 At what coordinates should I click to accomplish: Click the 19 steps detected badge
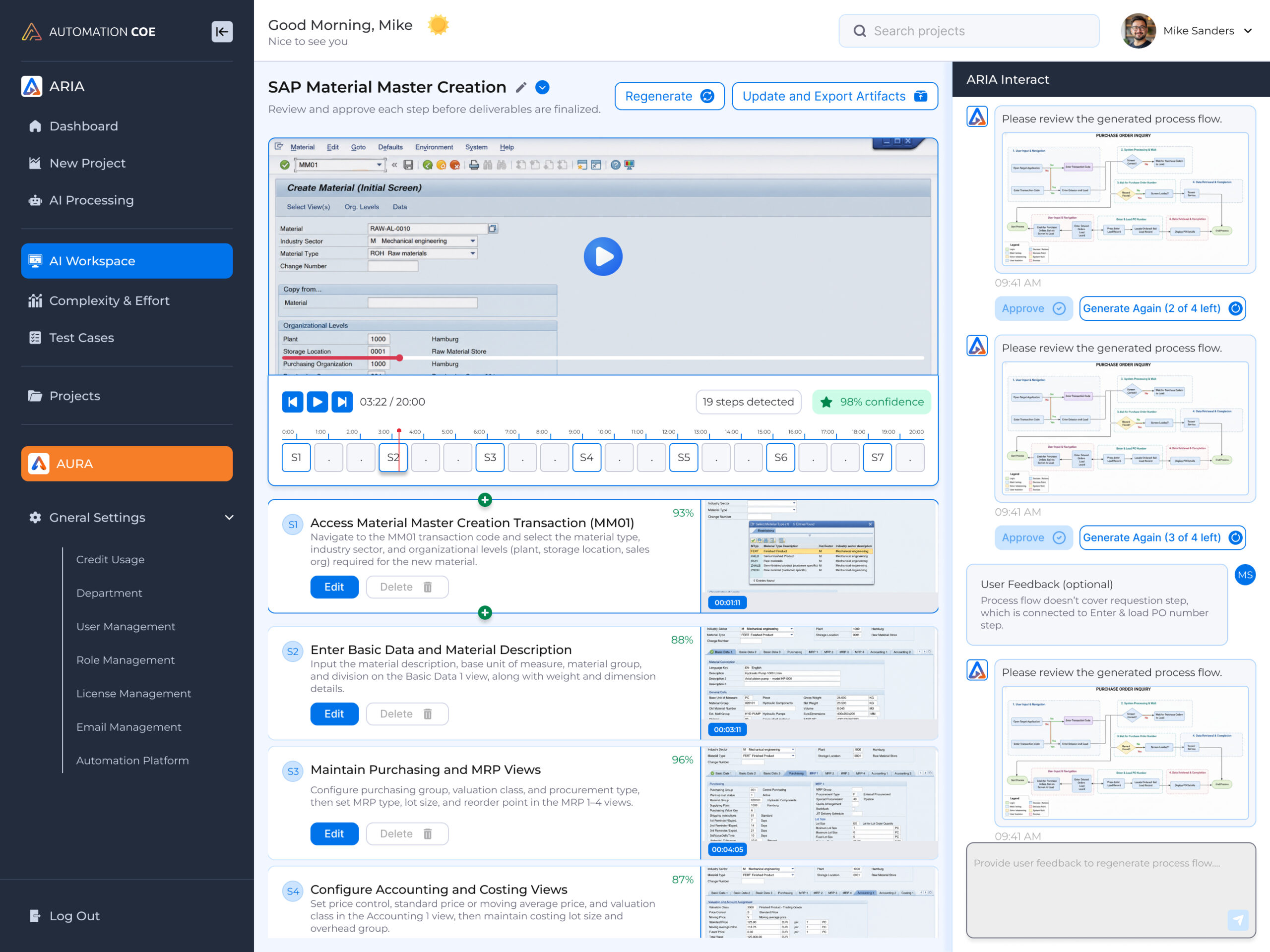748,402
